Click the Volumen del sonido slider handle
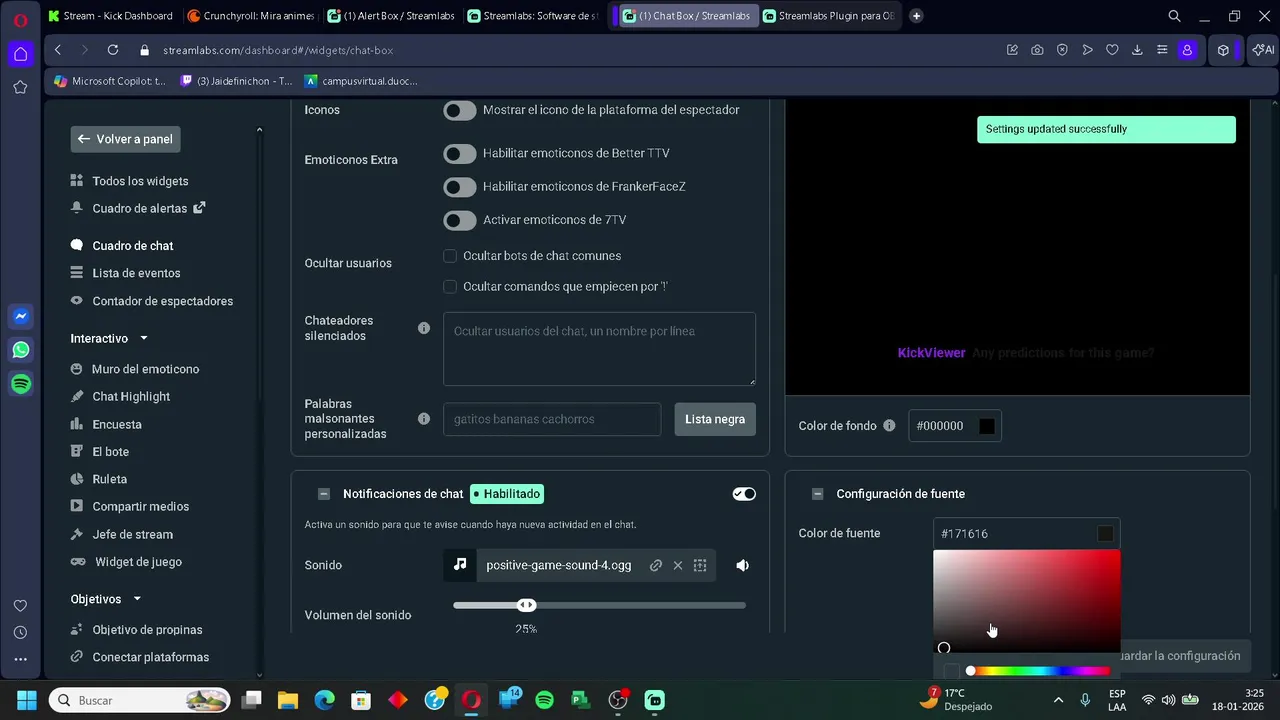 click(526, 605)
